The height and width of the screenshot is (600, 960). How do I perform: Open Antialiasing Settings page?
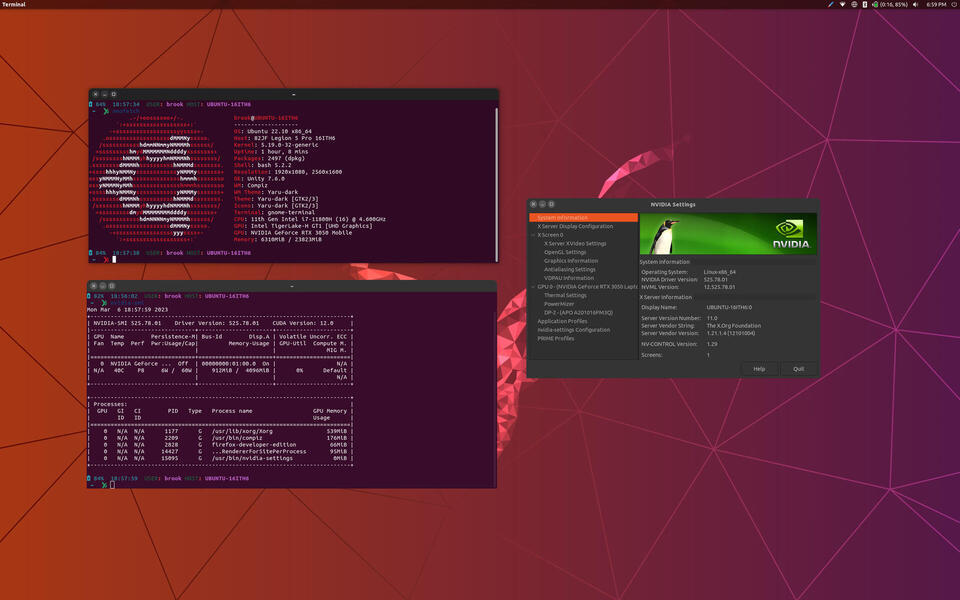(x=569, y=269)
